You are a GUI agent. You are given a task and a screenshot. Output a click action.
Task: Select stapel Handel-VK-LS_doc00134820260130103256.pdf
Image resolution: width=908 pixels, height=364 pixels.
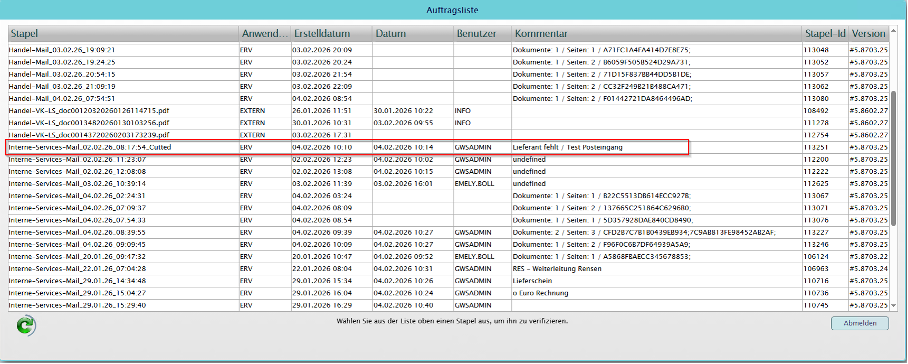click(89, 123)
